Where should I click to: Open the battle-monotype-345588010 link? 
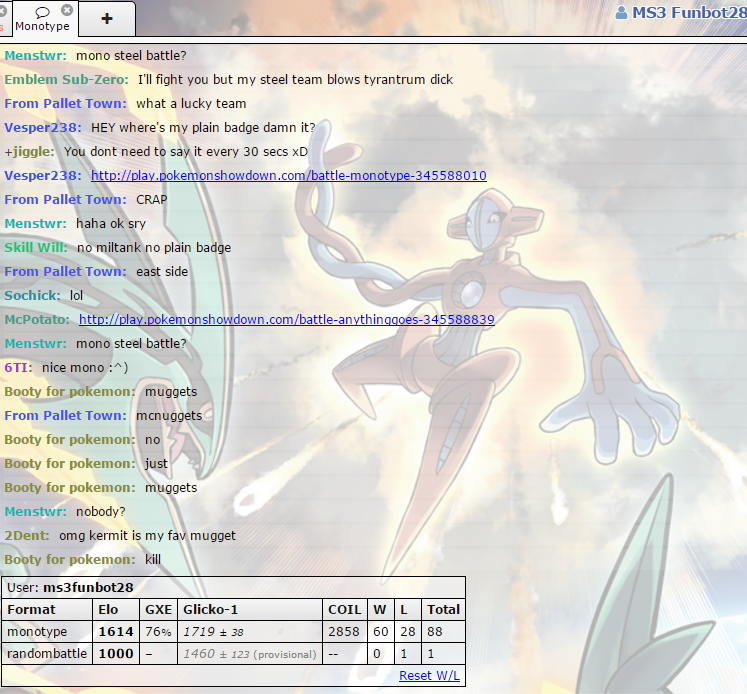point(289,176)
